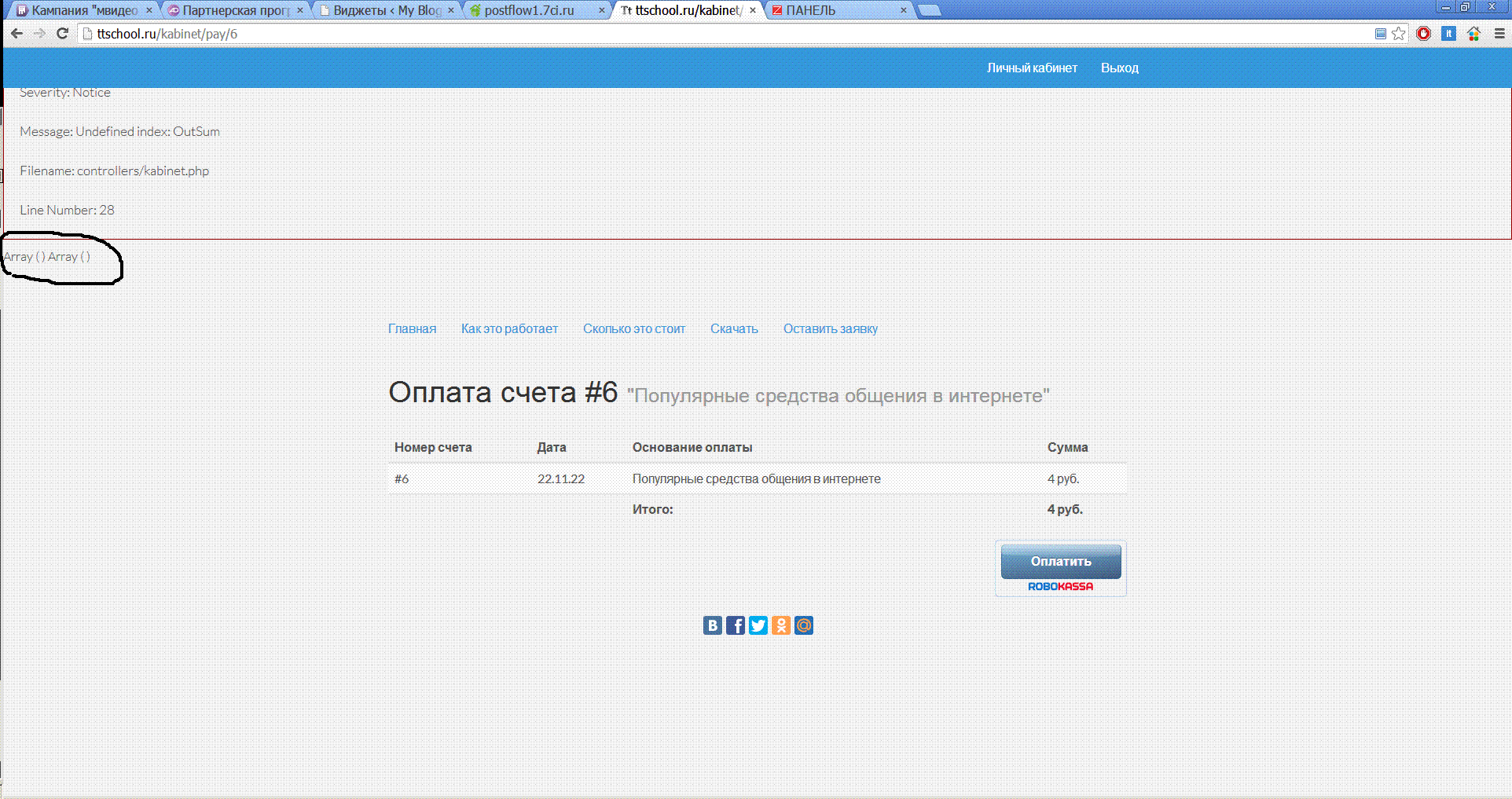Click the Номер счета column header
Screen dimensions: 1512x799
tap(433, 448)
